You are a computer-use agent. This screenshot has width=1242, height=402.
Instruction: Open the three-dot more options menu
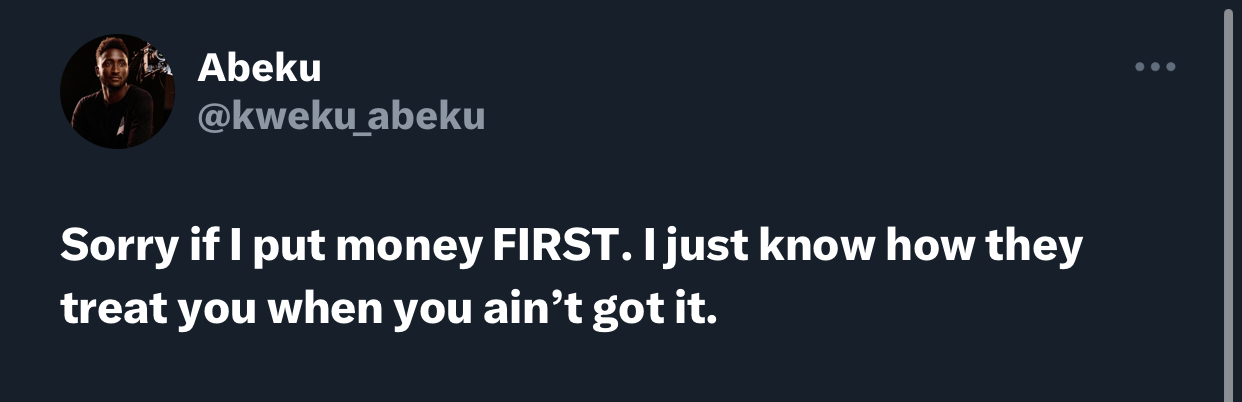point(1156,68)
